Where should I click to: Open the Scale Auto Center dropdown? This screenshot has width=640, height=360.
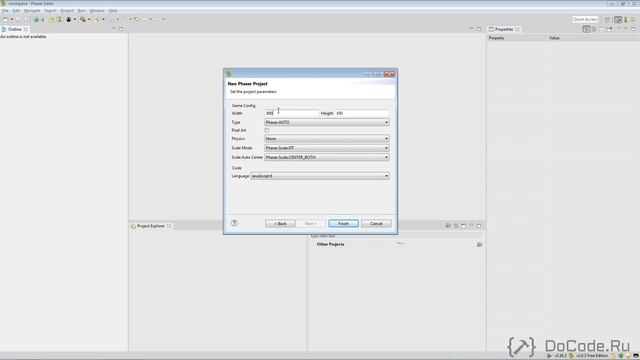coord(327,157)
